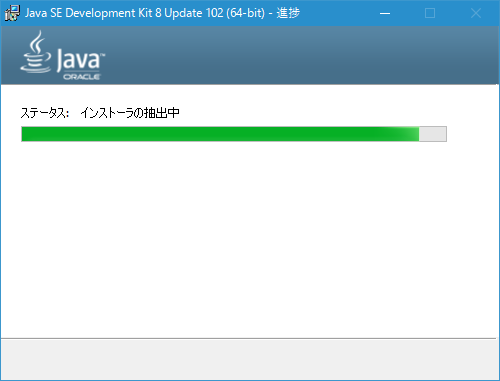
Task: Click the installer icon in the title bar
Action: point(12,13)
